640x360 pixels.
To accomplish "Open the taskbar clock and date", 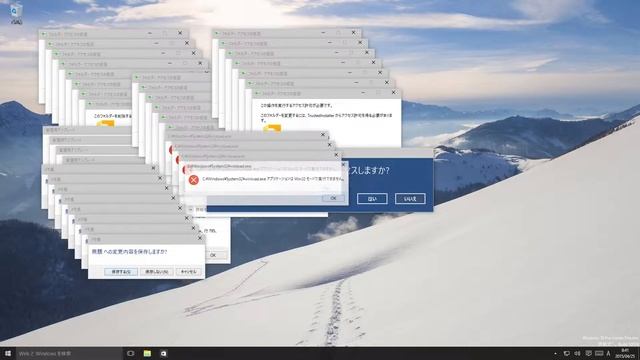I will (624, 353).
